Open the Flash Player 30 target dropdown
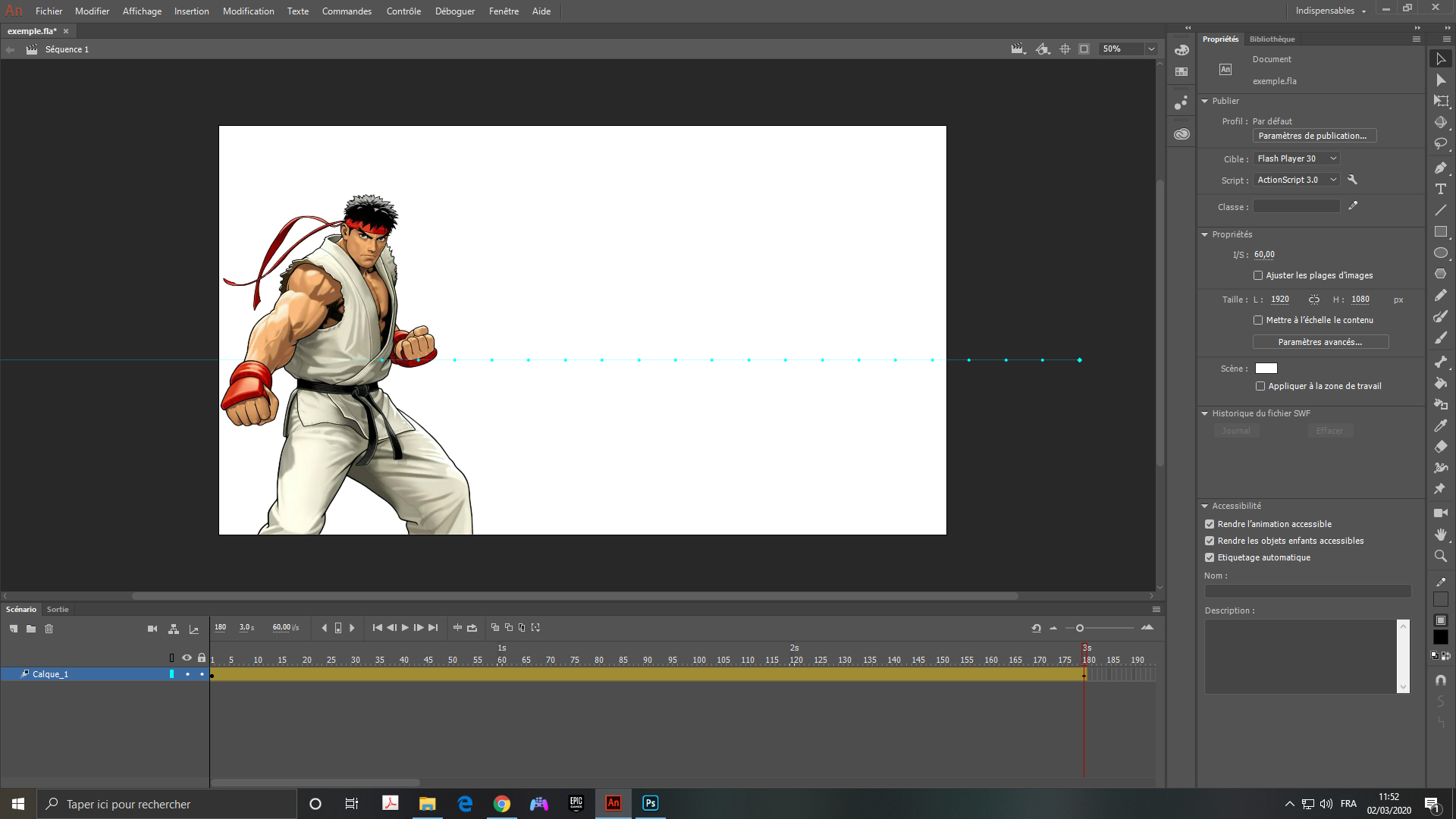Screen dimensions: 1456x819 [1297, 158]
